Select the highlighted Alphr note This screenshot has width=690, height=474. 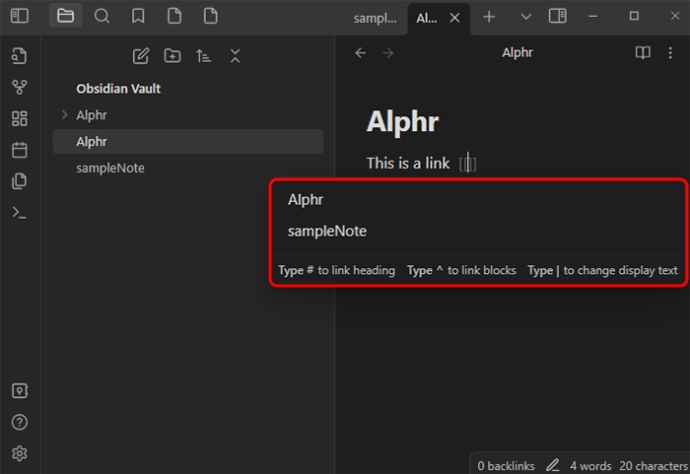[188, 141]
